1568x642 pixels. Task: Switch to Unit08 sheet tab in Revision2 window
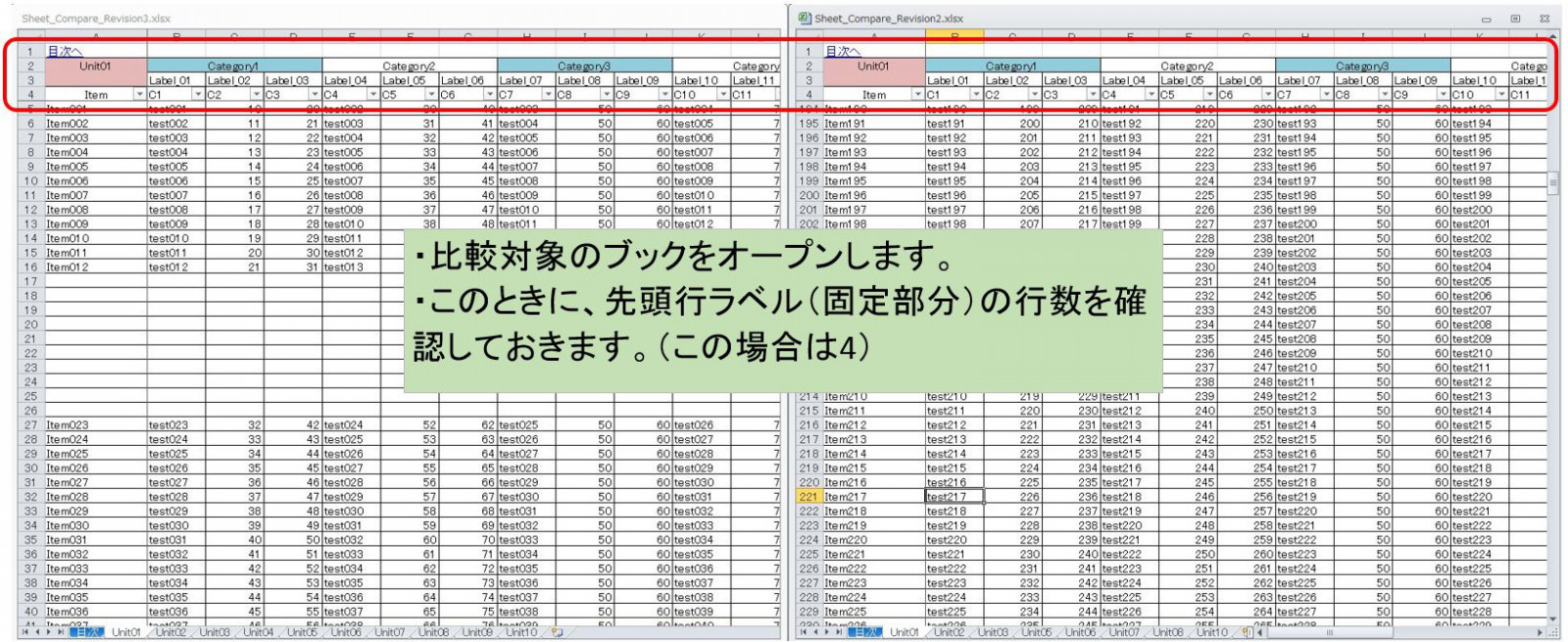click(x=1167, y=633)
